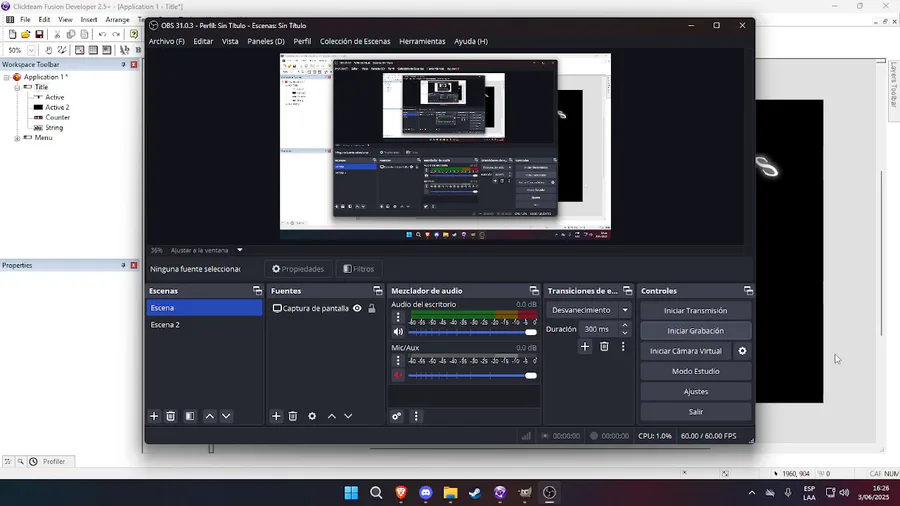
Task: Open Vista menu in OBS
Action: tap(230, 41)
